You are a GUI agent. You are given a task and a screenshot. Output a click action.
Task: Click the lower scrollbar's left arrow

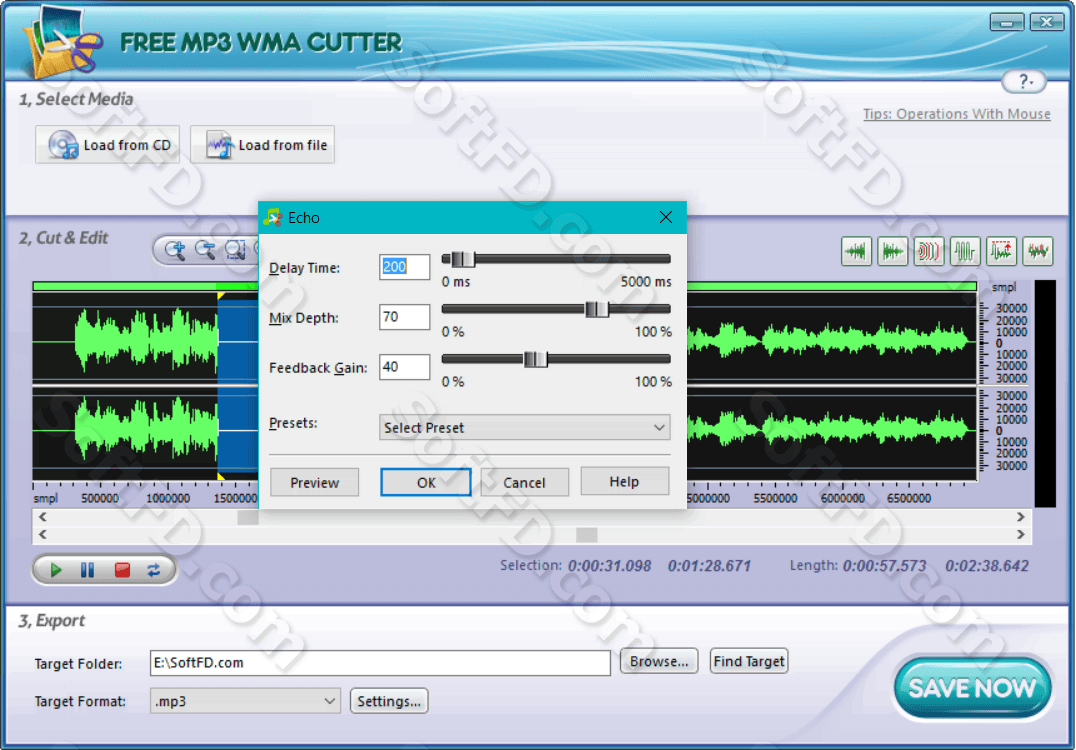tap(43, 534)
